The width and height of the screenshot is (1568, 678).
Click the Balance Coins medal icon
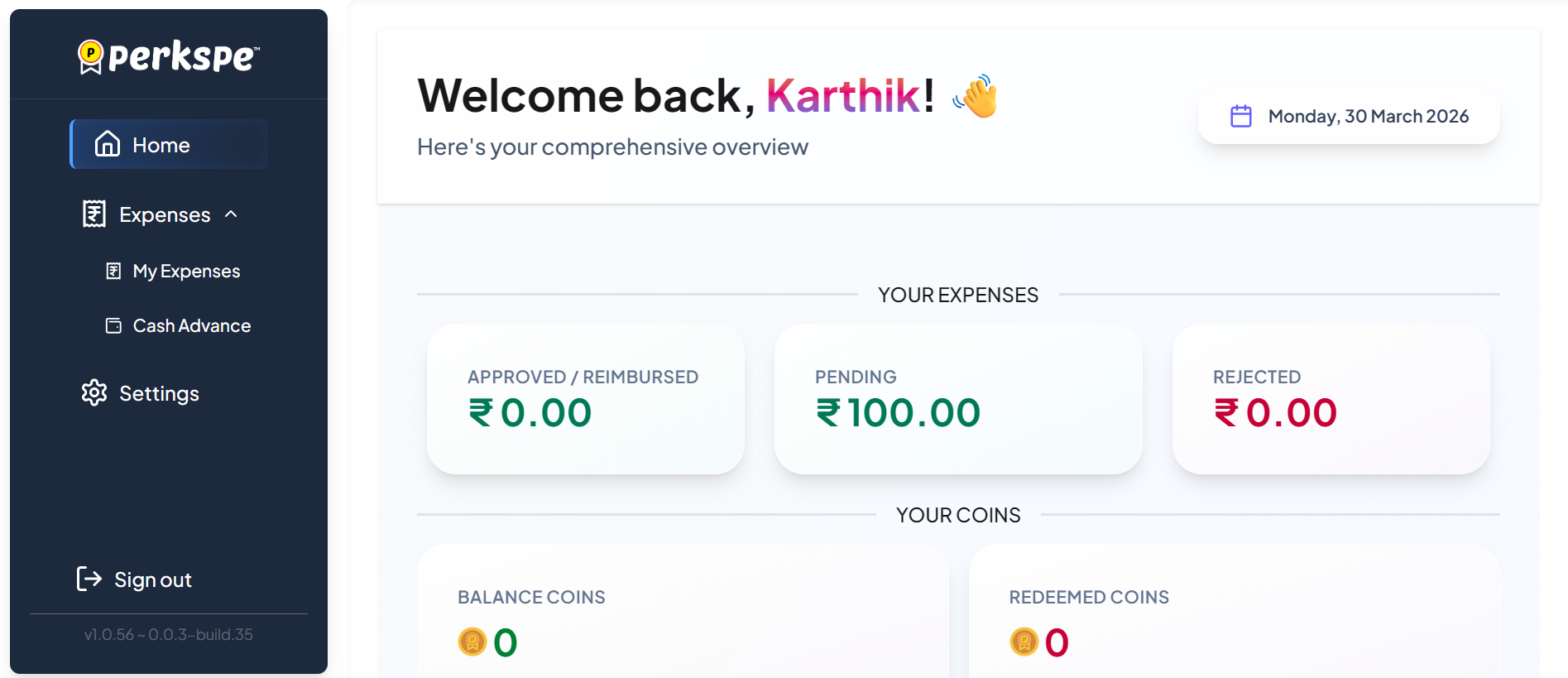tap(472, 642)
